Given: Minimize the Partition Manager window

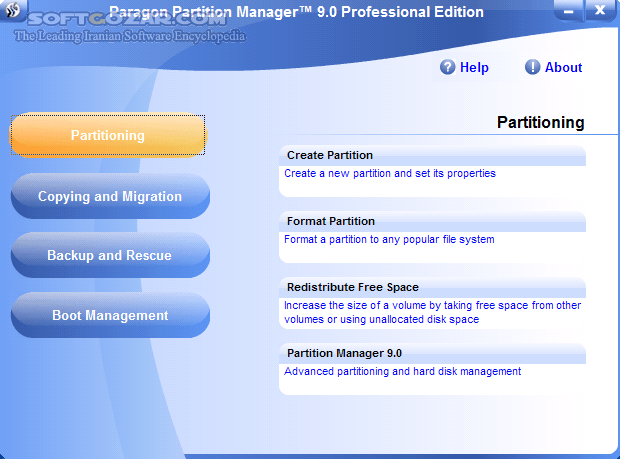Looking at the screenshot, I should (569, 10).
